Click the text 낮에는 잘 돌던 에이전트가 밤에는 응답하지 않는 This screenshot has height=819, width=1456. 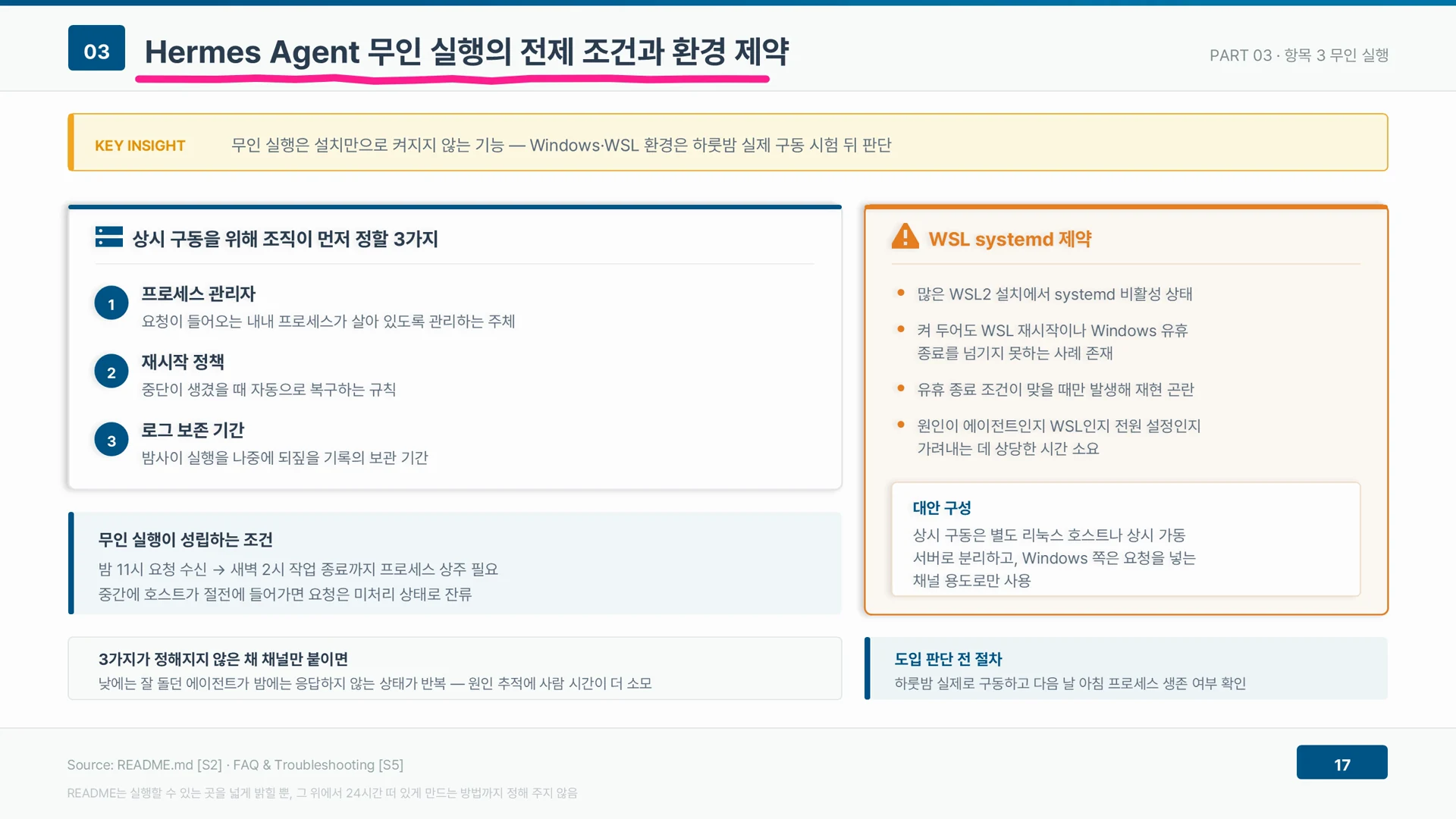375,684
